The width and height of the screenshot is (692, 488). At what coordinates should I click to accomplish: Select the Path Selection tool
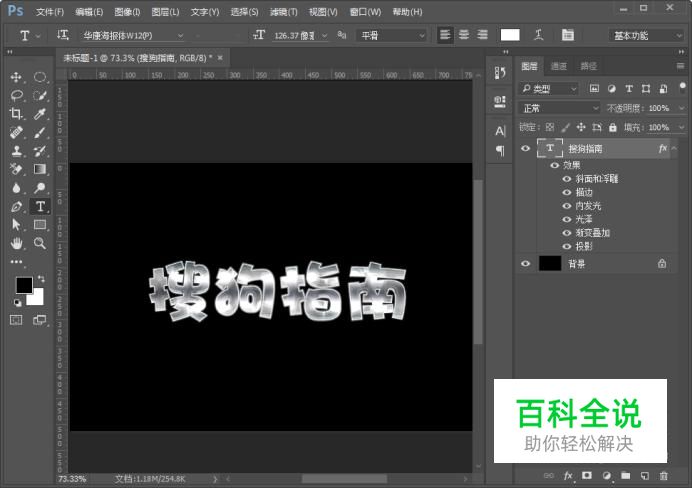16,225
